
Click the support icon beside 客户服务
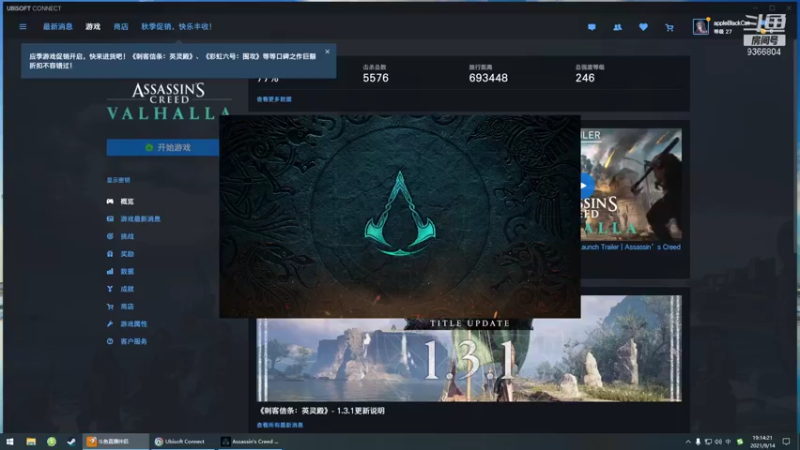(x=110, y=341)
